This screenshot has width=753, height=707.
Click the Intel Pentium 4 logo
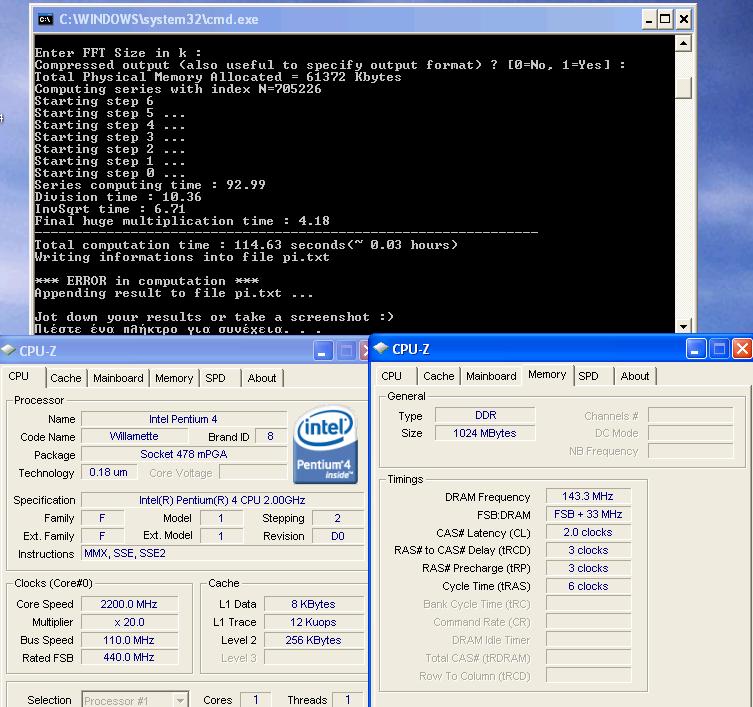click(x=325, y=444)
